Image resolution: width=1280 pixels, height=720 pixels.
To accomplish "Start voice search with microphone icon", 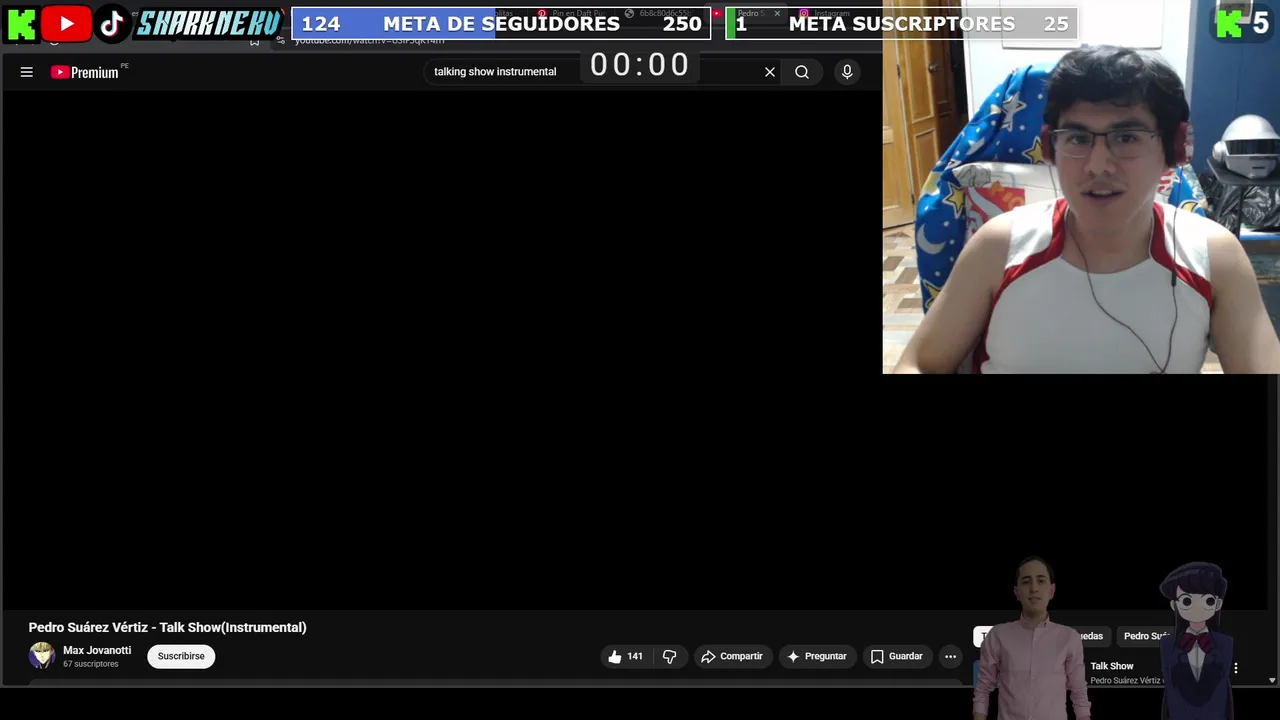I will [x=847, y=72].
